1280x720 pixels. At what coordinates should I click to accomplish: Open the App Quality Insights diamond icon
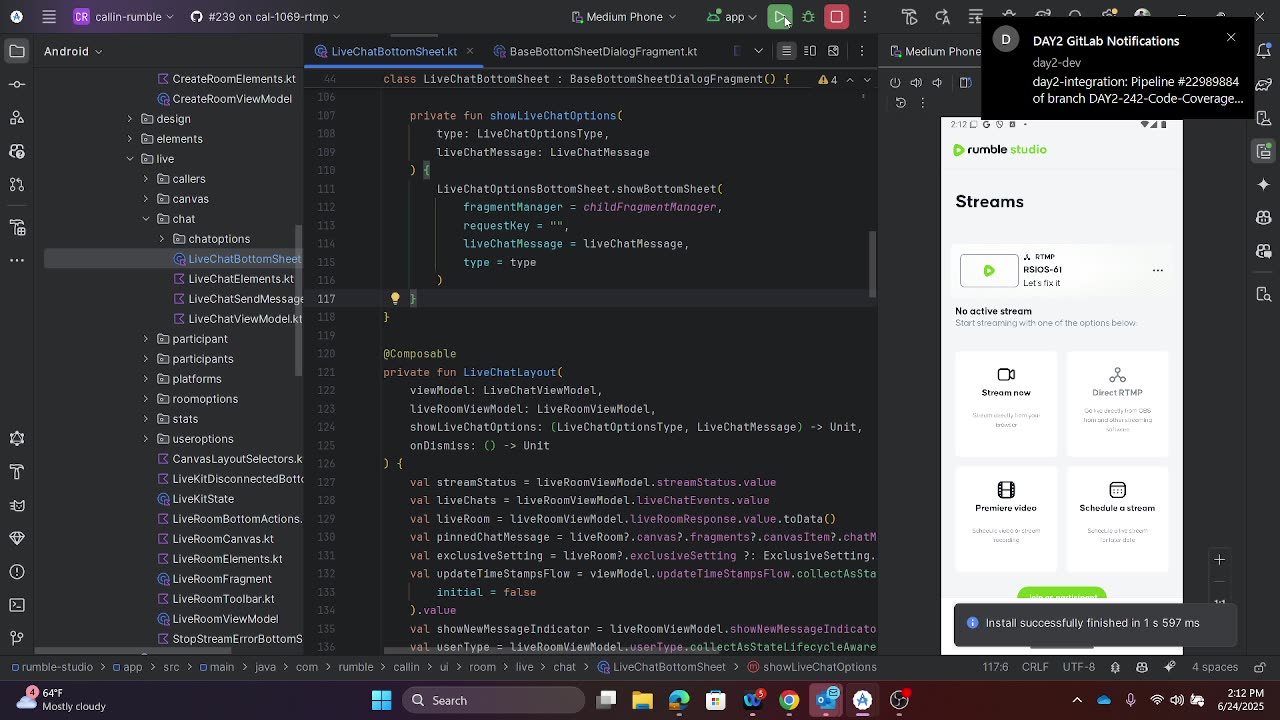coord(17,539)
